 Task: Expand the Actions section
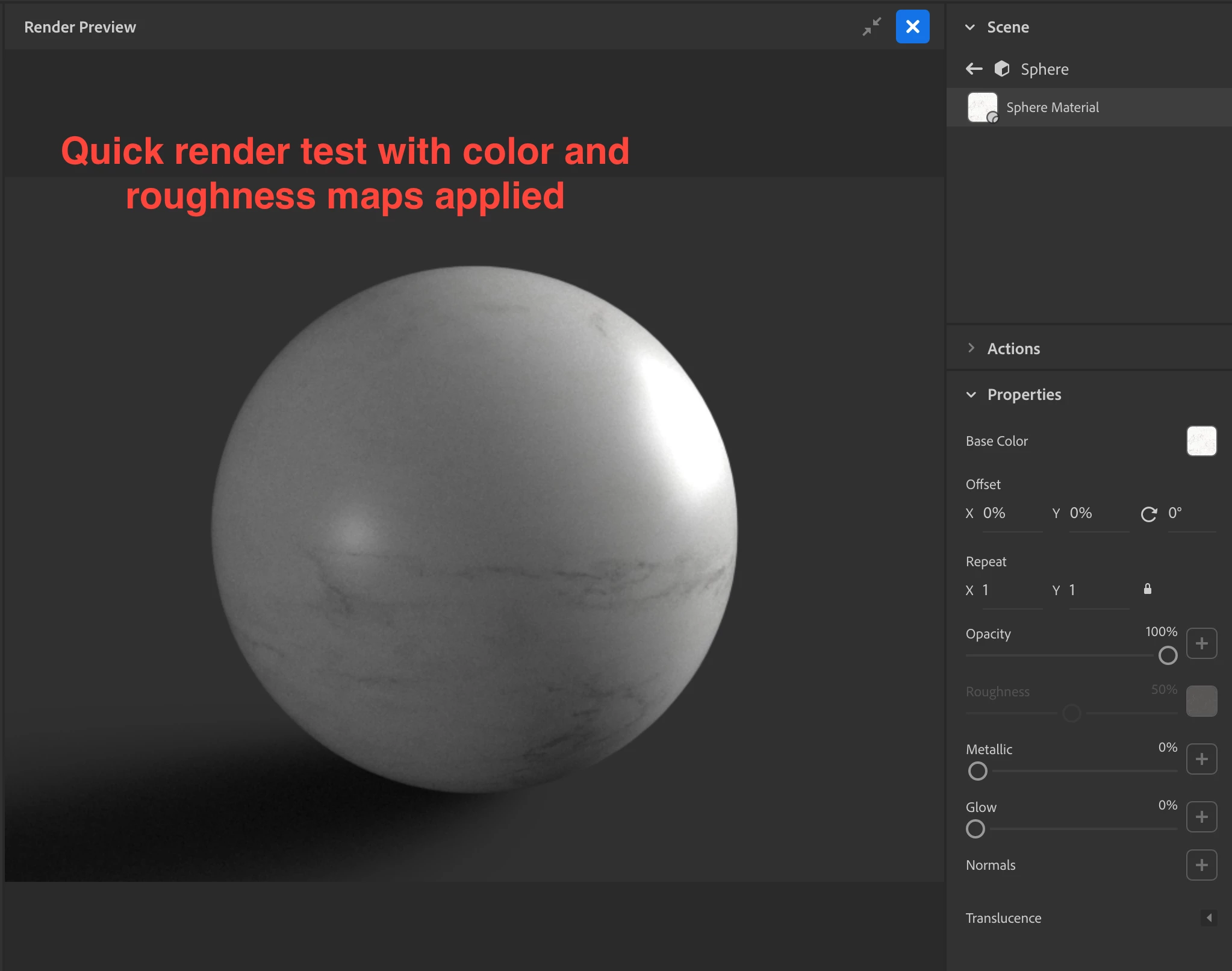(x=971, y=348)
